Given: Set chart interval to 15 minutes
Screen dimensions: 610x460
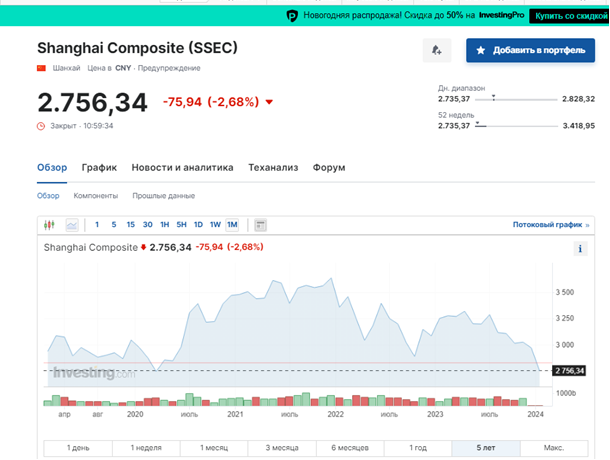Looking at the screenshot, I should tap(130, 225).
